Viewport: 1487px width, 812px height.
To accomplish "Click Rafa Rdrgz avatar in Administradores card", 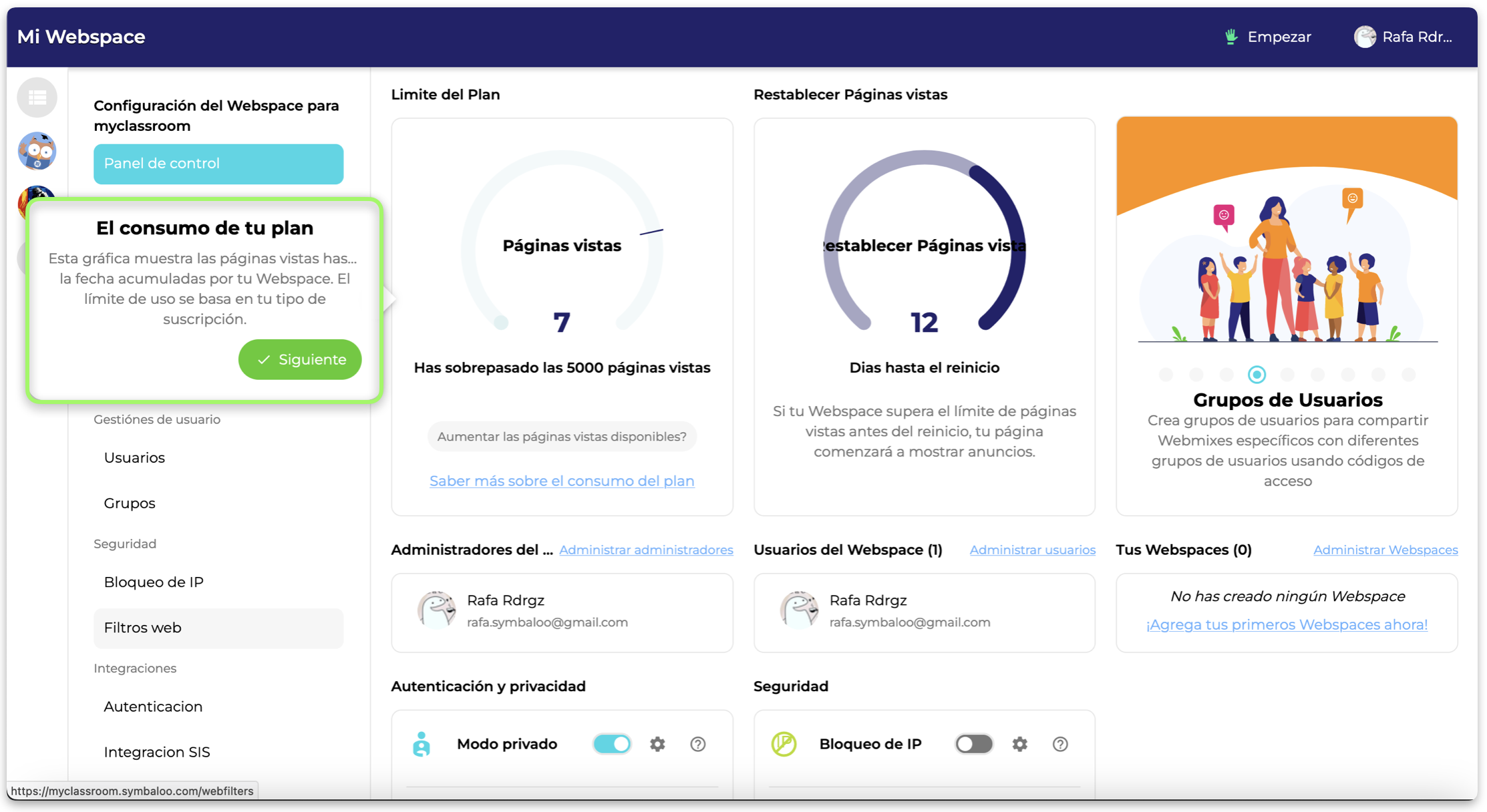I will pos(436,610).
